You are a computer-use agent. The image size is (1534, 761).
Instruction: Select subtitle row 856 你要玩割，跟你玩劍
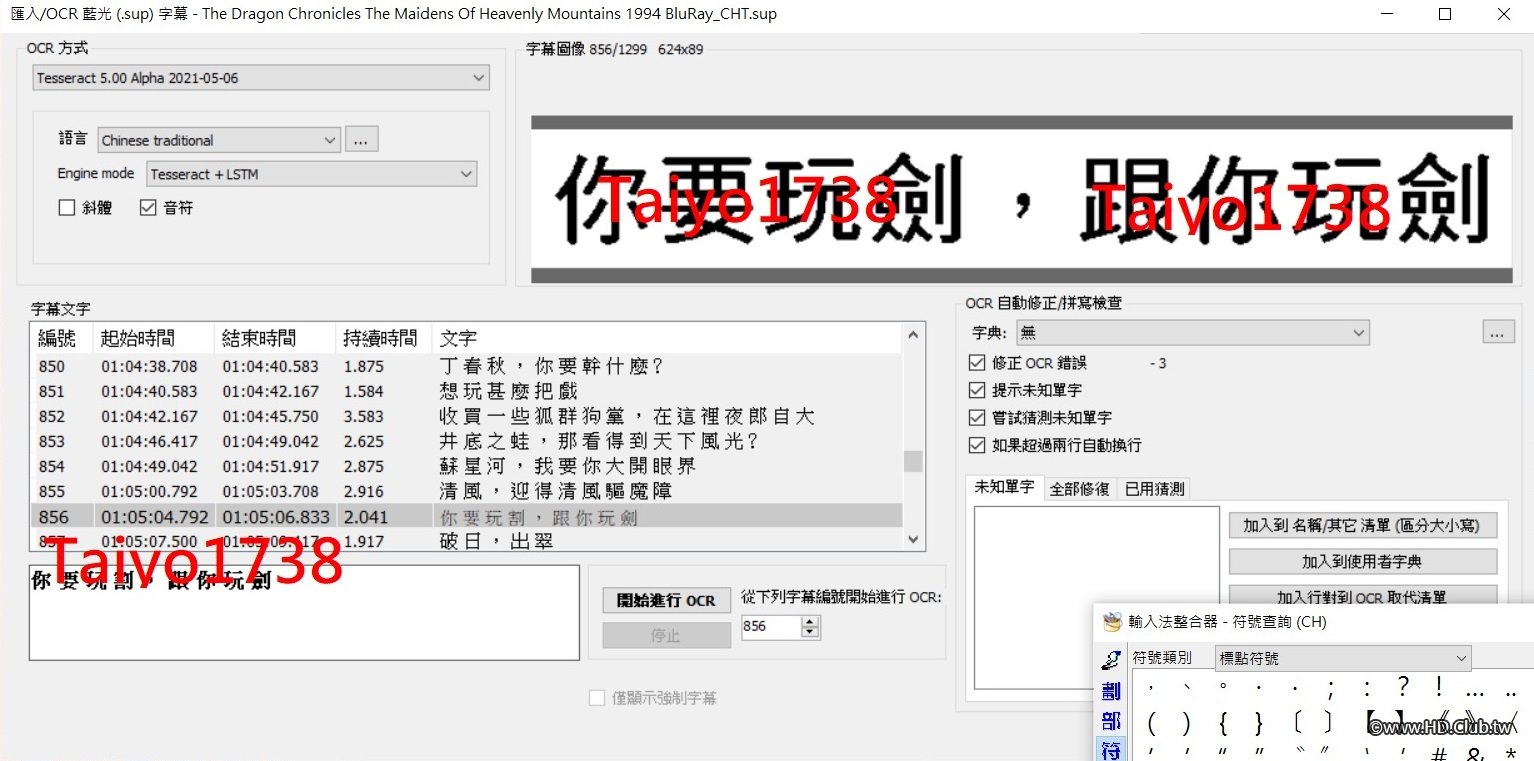point(468,517)
